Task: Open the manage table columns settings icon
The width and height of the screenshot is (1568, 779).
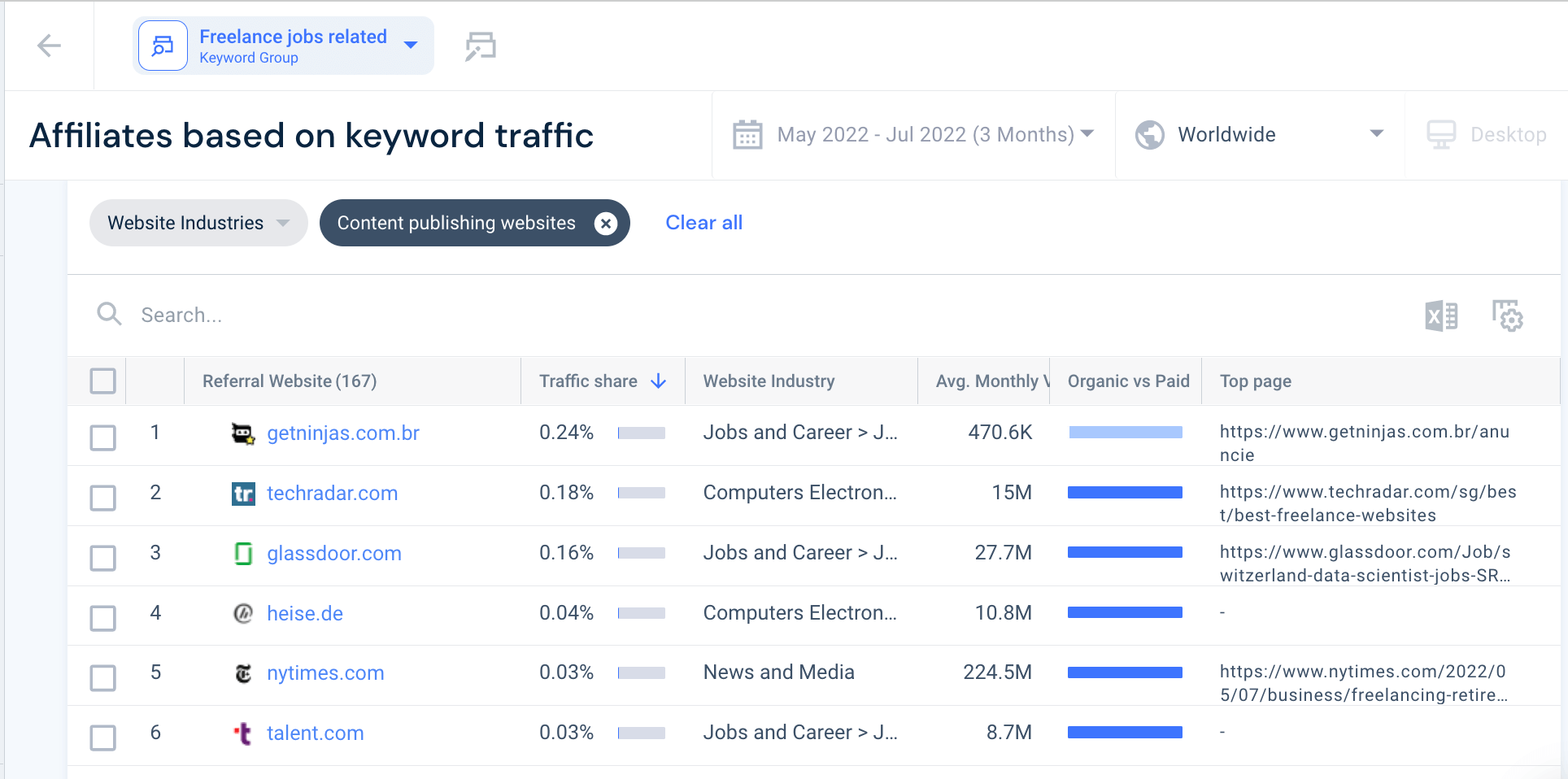Action: (1508, 316)
